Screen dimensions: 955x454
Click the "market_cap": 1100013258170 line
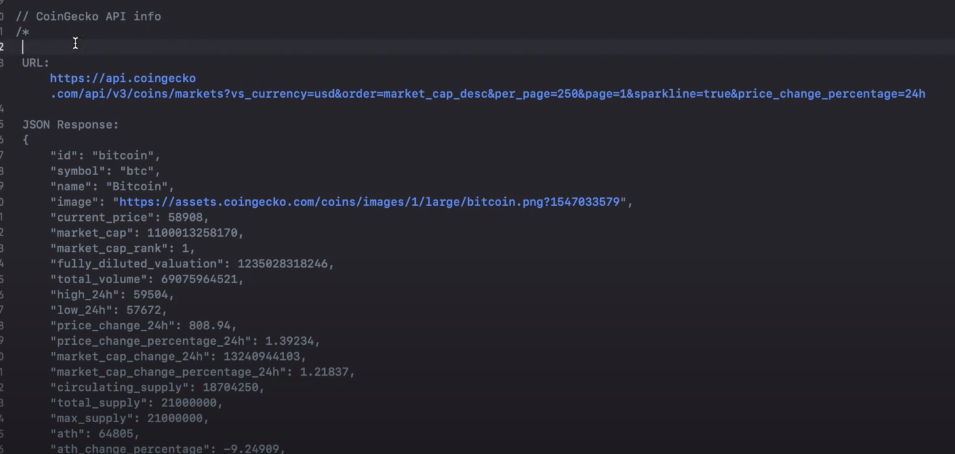pyautogui.click(x=147, y=233)
